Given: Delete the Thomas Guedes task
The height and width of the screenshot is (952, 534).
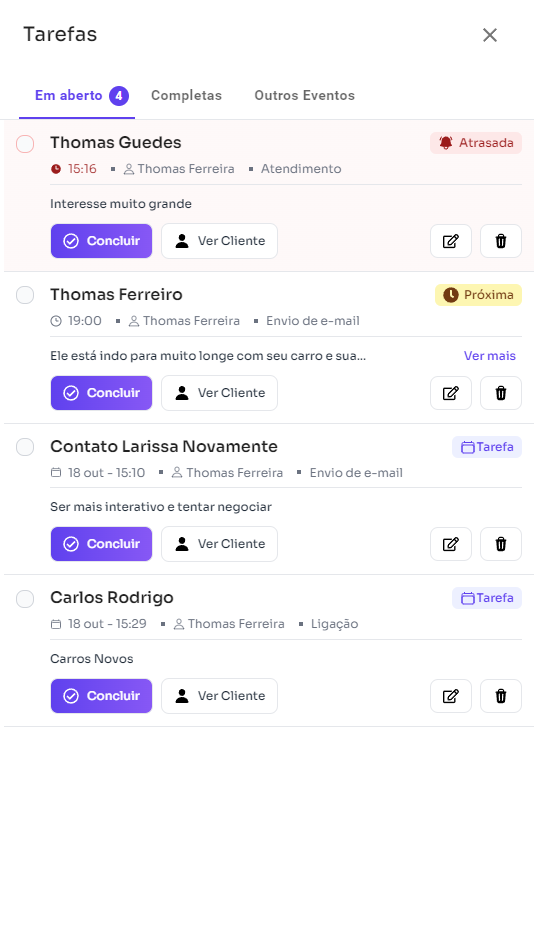Looking at the screenshot, I should [x=501, y=241].
